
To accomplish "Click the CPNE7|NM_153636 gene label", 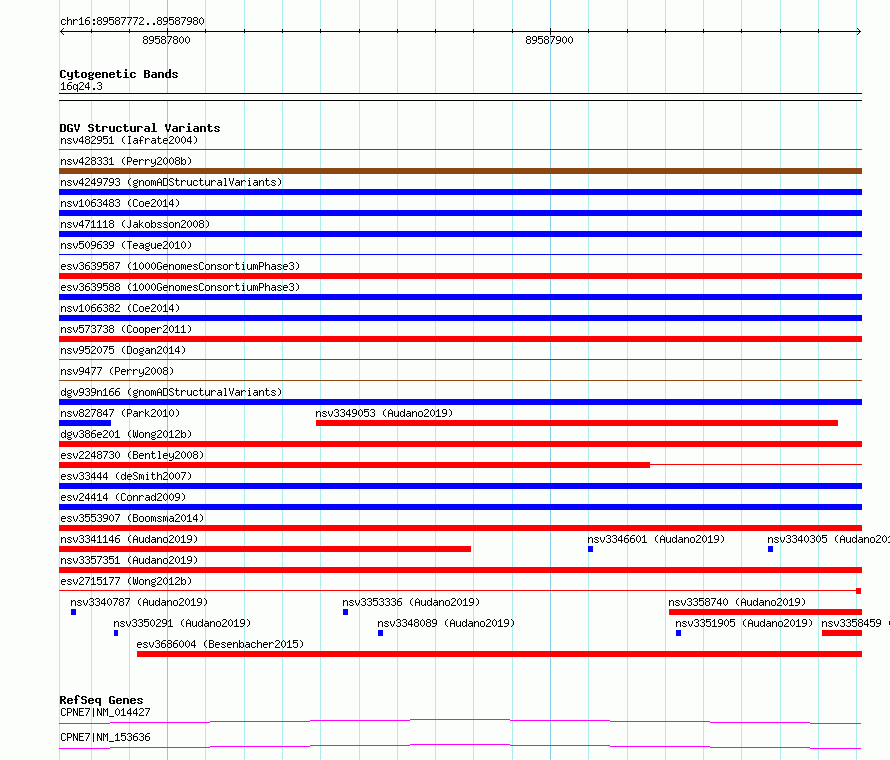I will (x=105, y=737).
